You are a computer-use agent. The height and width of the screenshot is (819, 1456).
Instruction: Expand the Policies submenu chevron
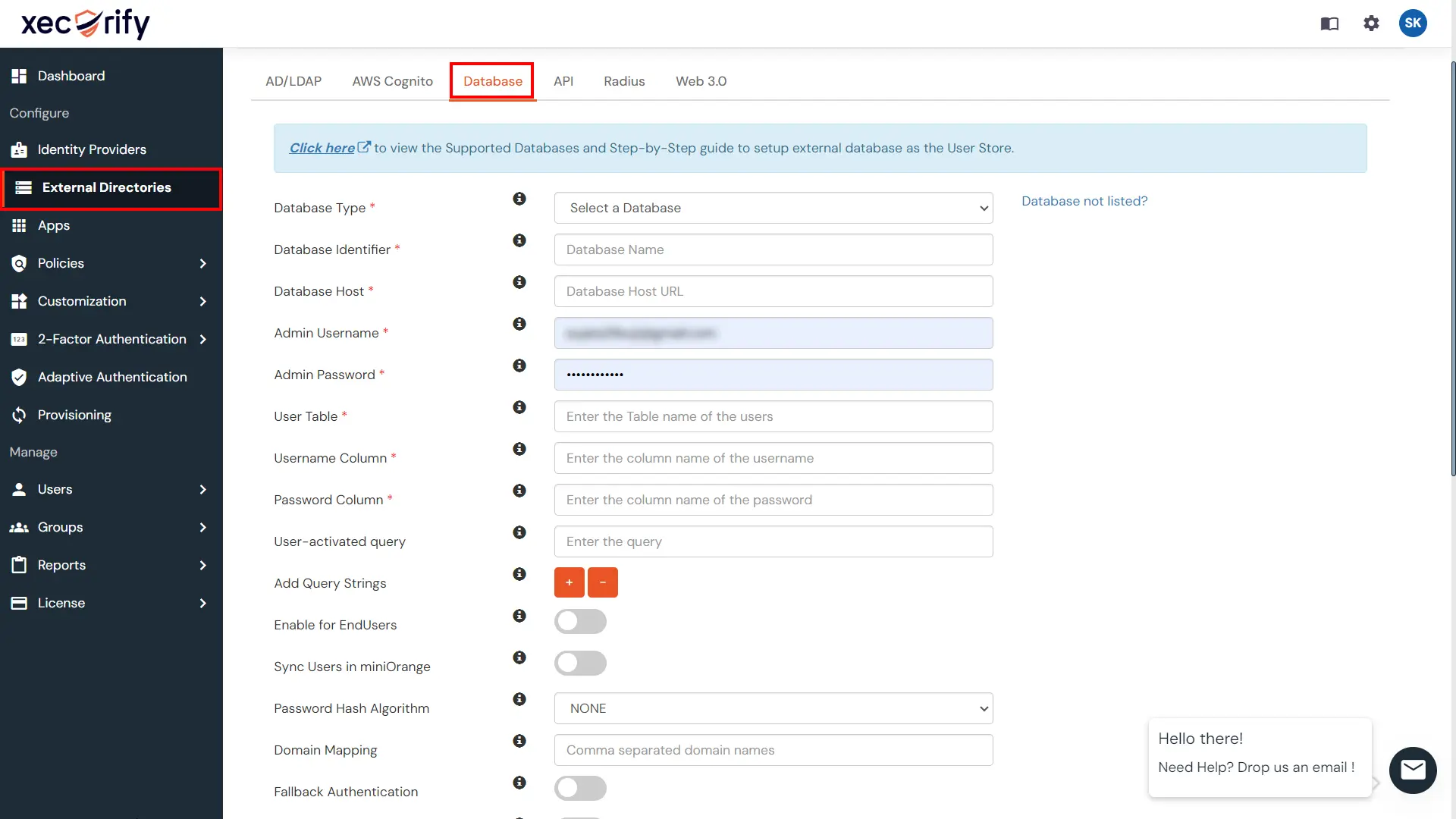pos(202,263)
